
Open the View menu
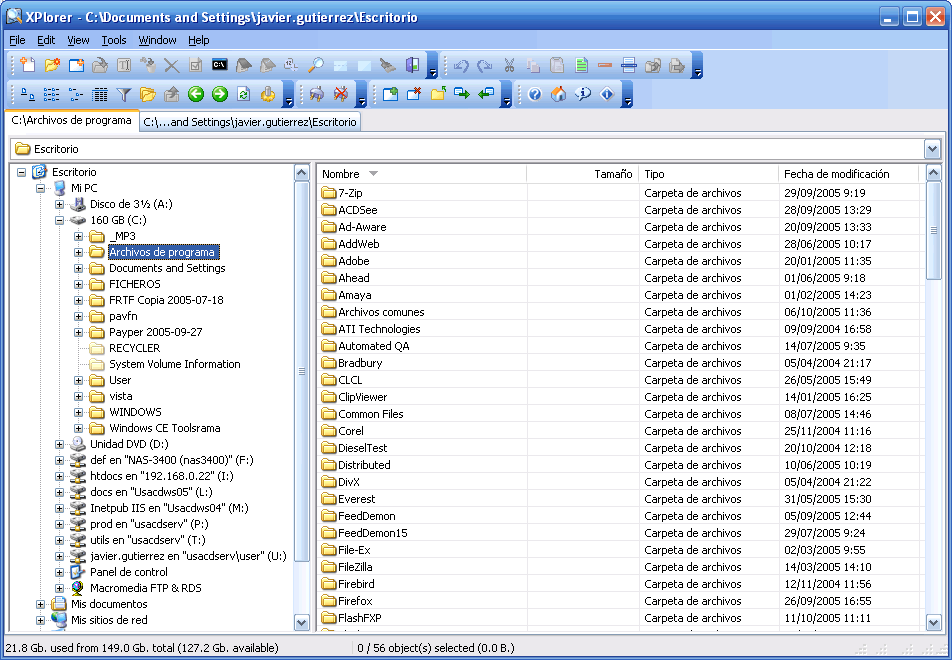pos(78,40)
